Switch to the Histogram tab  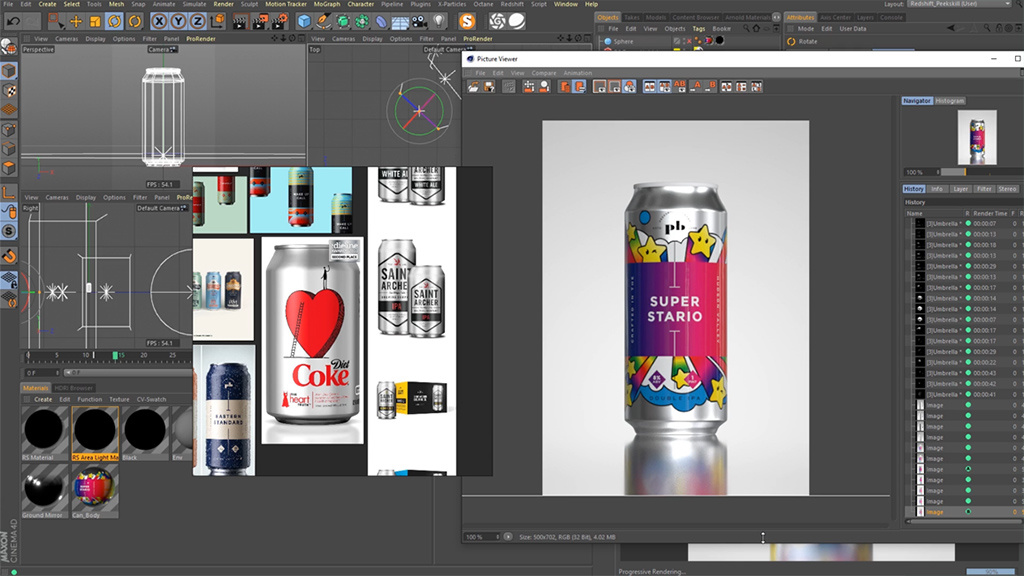tap(950, 101)
